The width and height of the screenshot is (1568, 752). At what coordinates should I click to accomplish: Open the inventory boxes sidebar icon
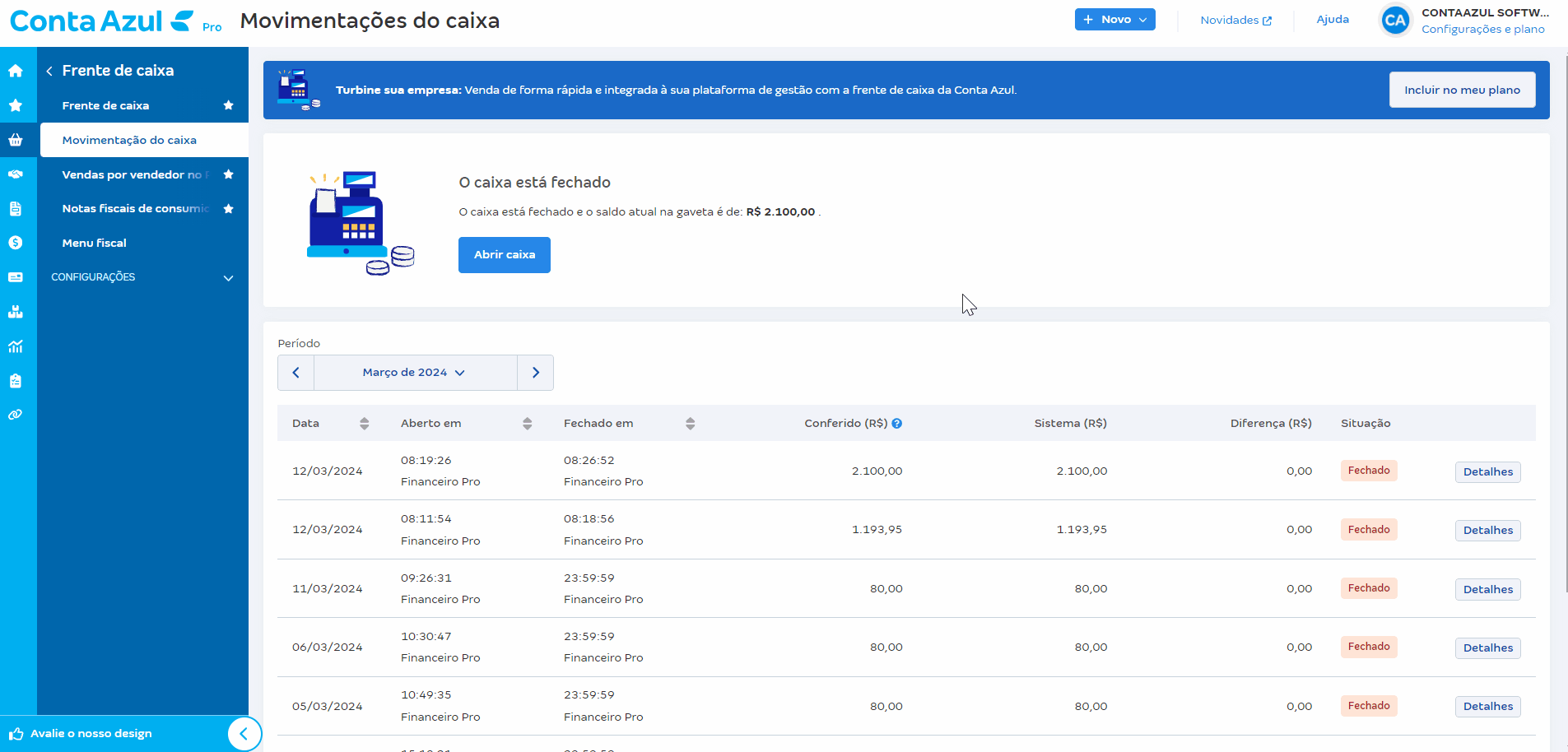(x=16, y=312)
